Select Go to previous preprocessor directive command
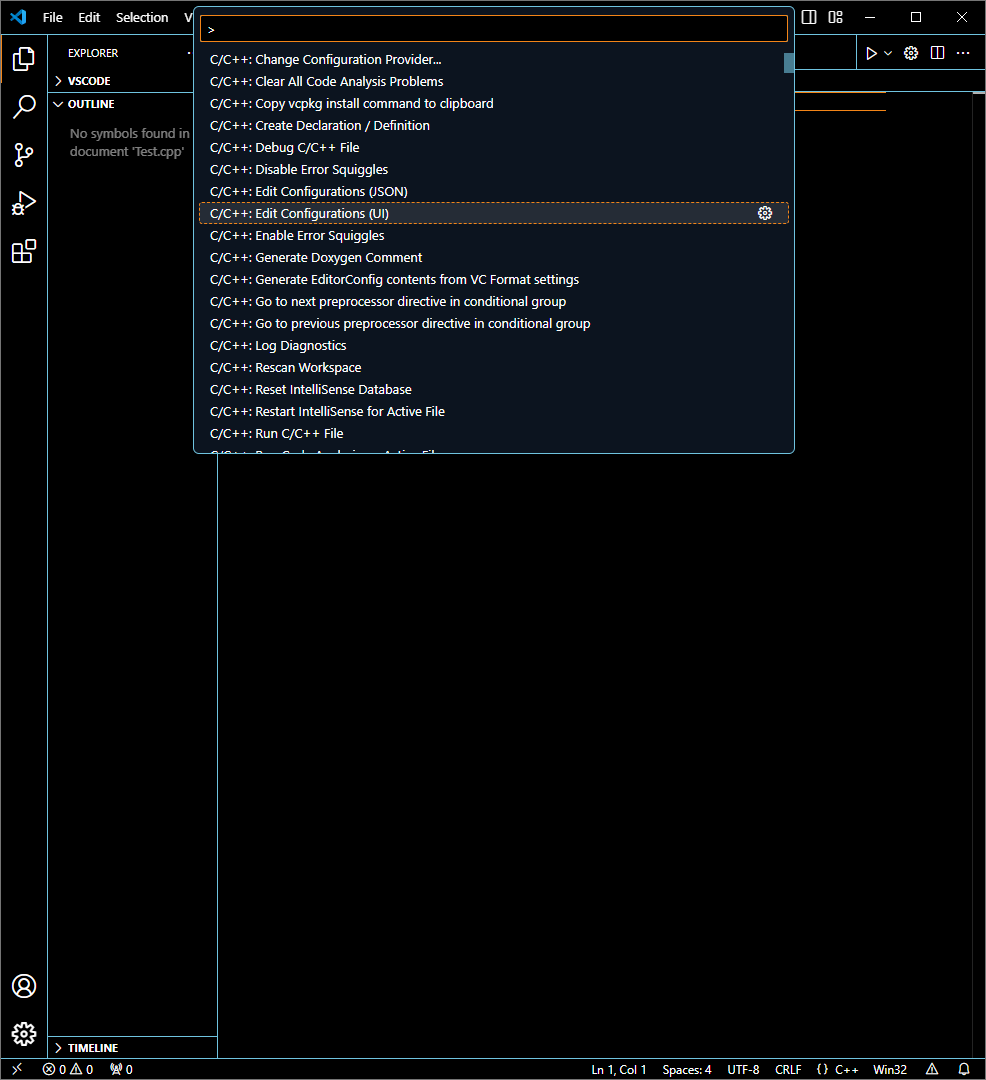Image resolution: width=986 pixels, height=1080 pixels. (494, 324)
